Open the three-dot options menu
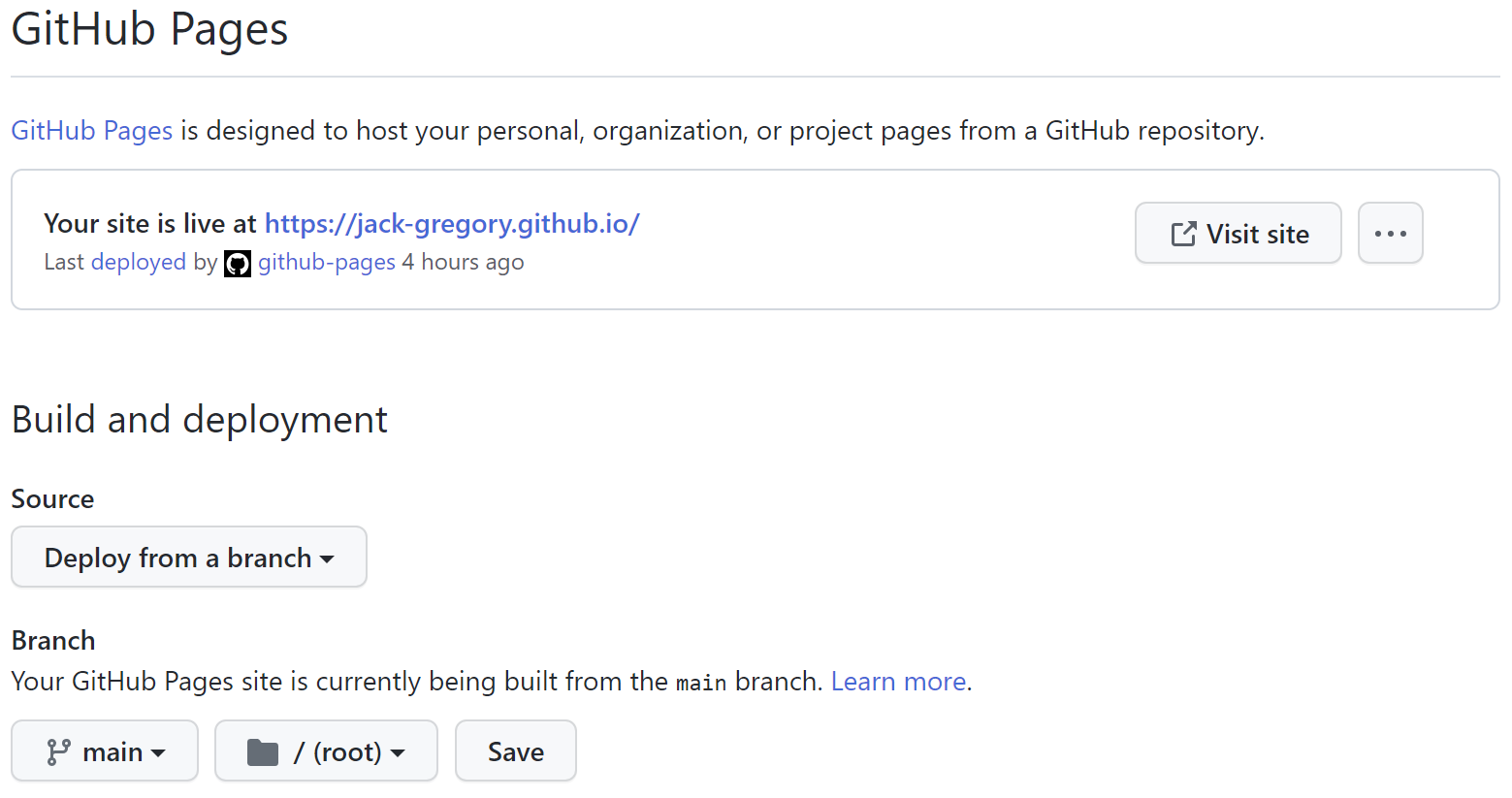 1390,233
